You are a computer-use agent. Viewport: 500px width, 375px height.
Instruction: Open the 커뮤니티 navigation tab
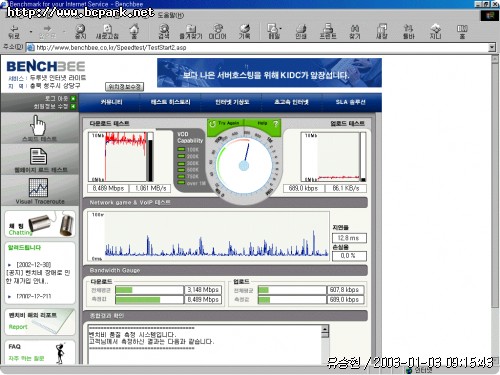112,102
